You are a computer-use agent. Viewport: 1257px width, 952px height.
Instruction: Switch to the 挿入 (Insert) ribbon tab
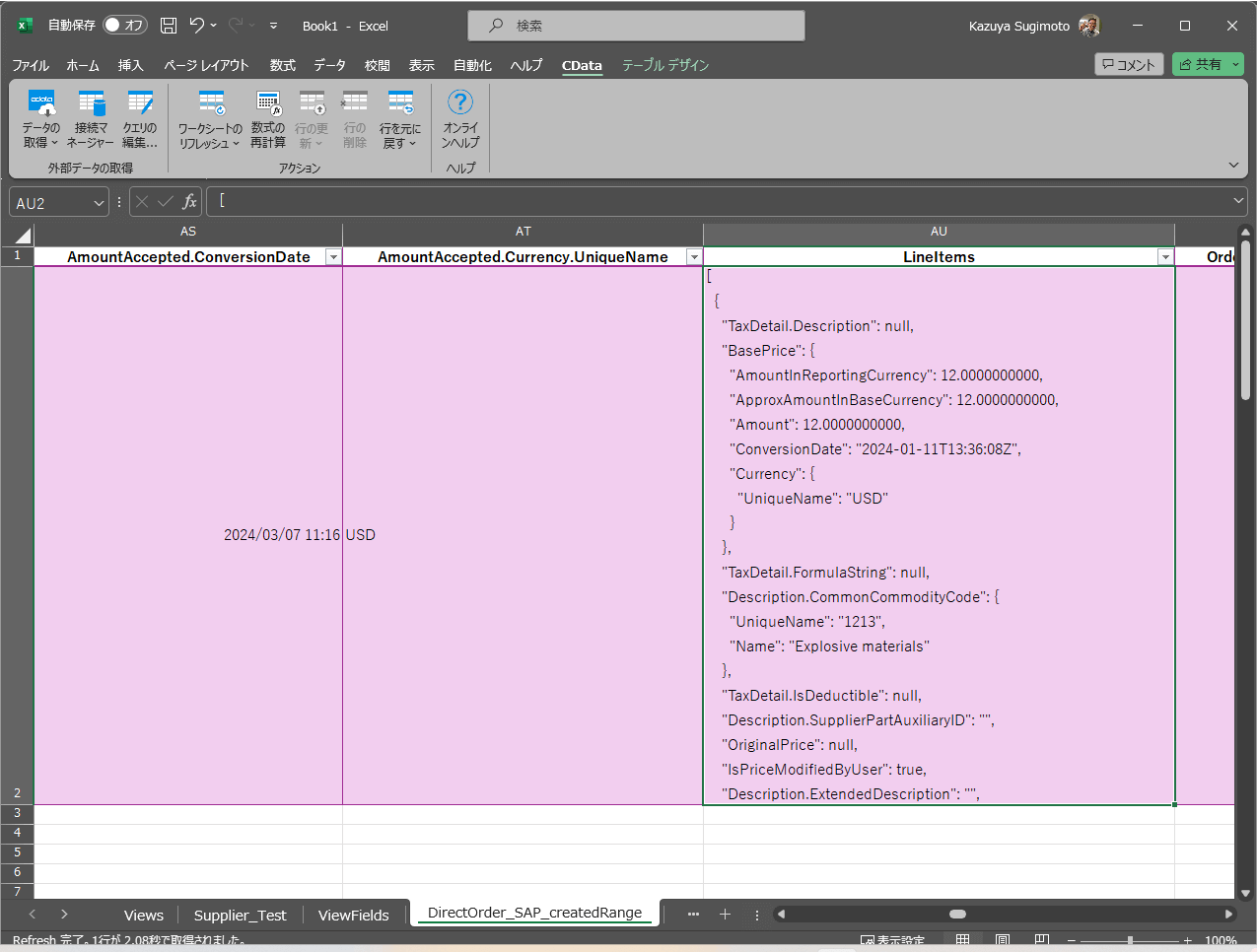click(x=131, y=65)
